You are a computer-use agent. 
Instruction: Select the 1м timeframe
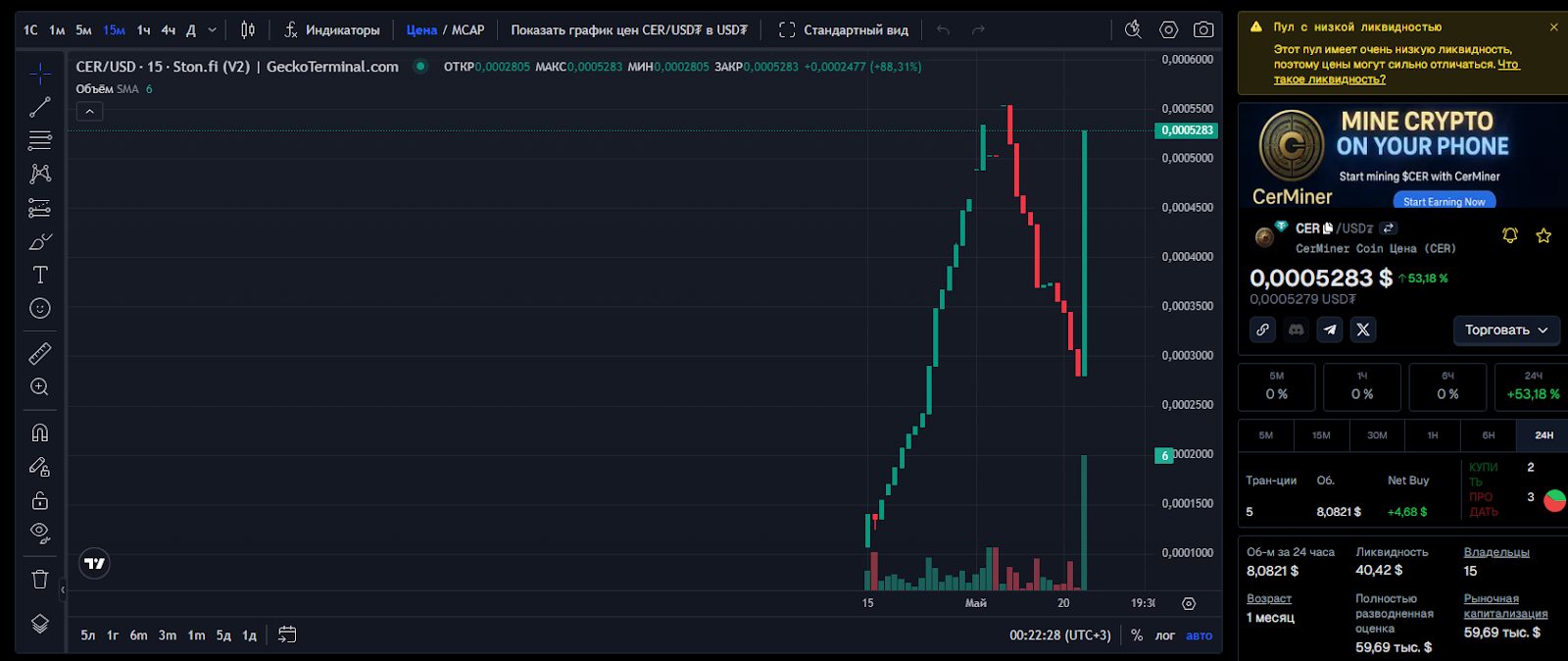[x=57, y=30]
